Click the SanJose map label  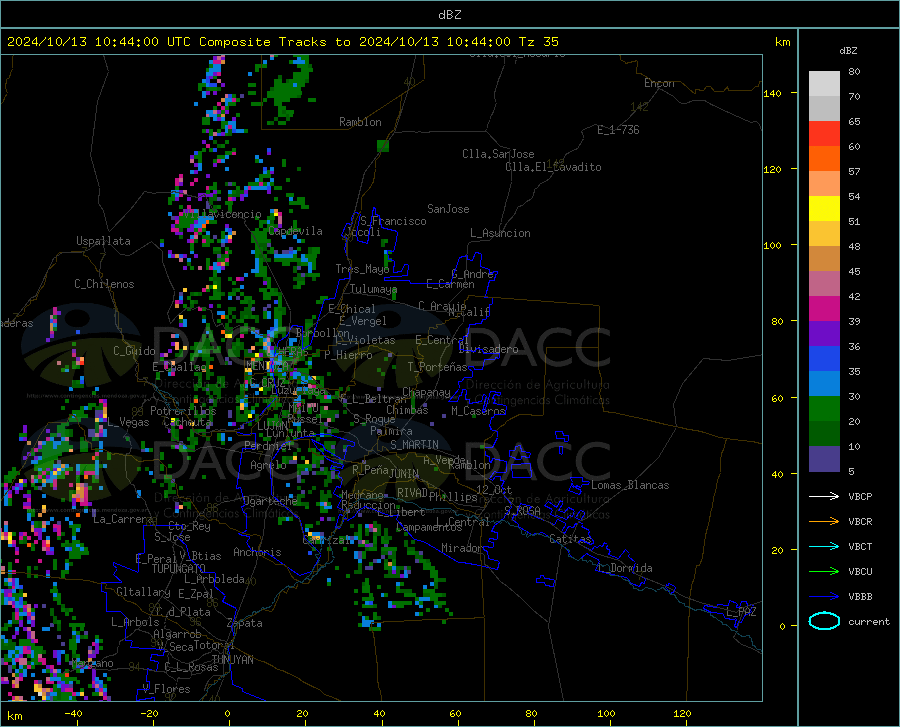(448, 209)
